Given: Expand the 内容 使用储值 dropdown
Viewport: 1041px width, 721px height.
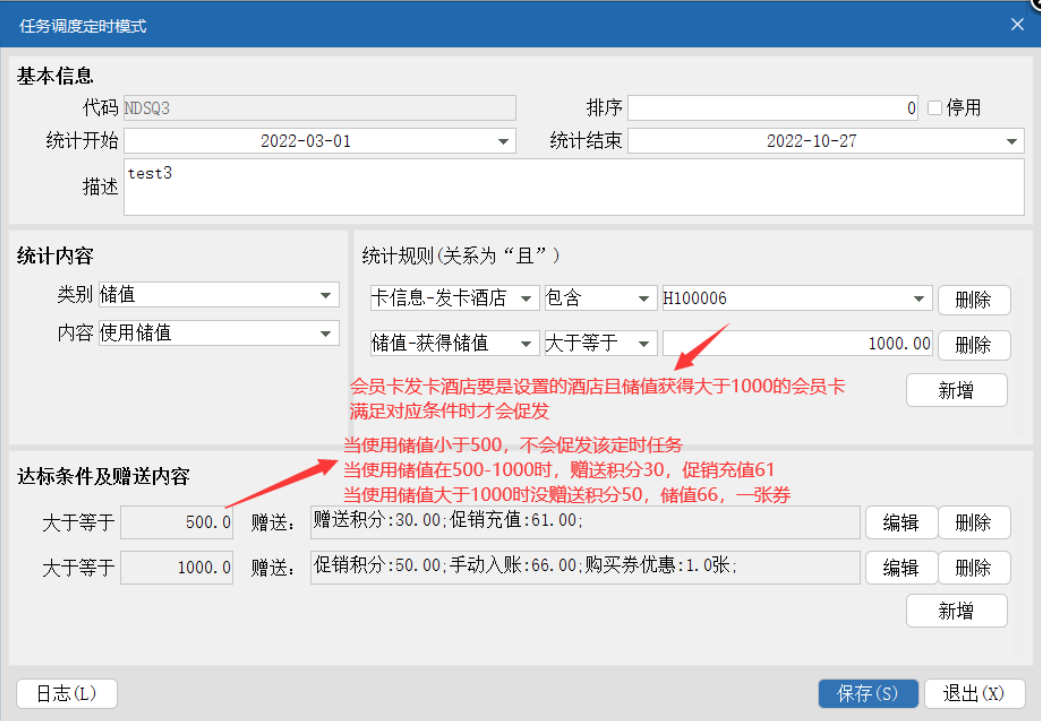Looking at the screenshot, I should (326, 334).
